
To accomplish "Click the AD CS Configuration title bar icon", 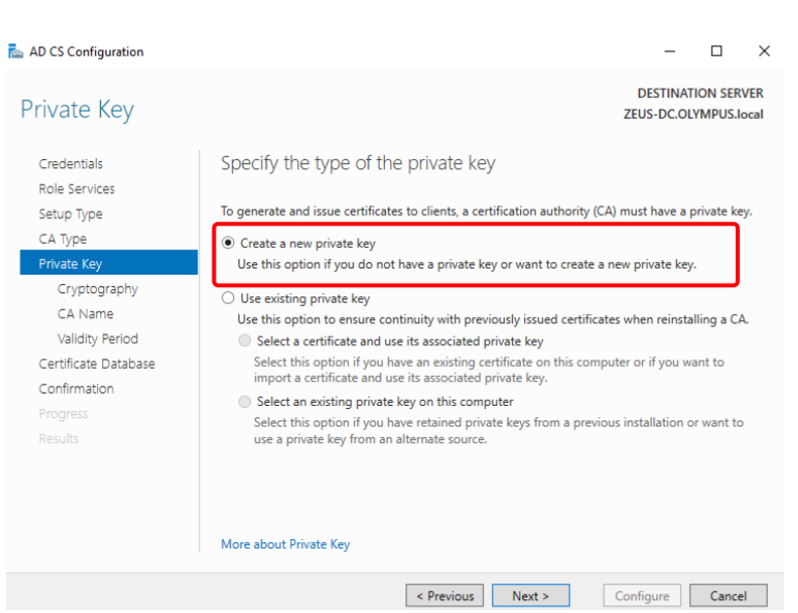I will [x=16, y=52].
